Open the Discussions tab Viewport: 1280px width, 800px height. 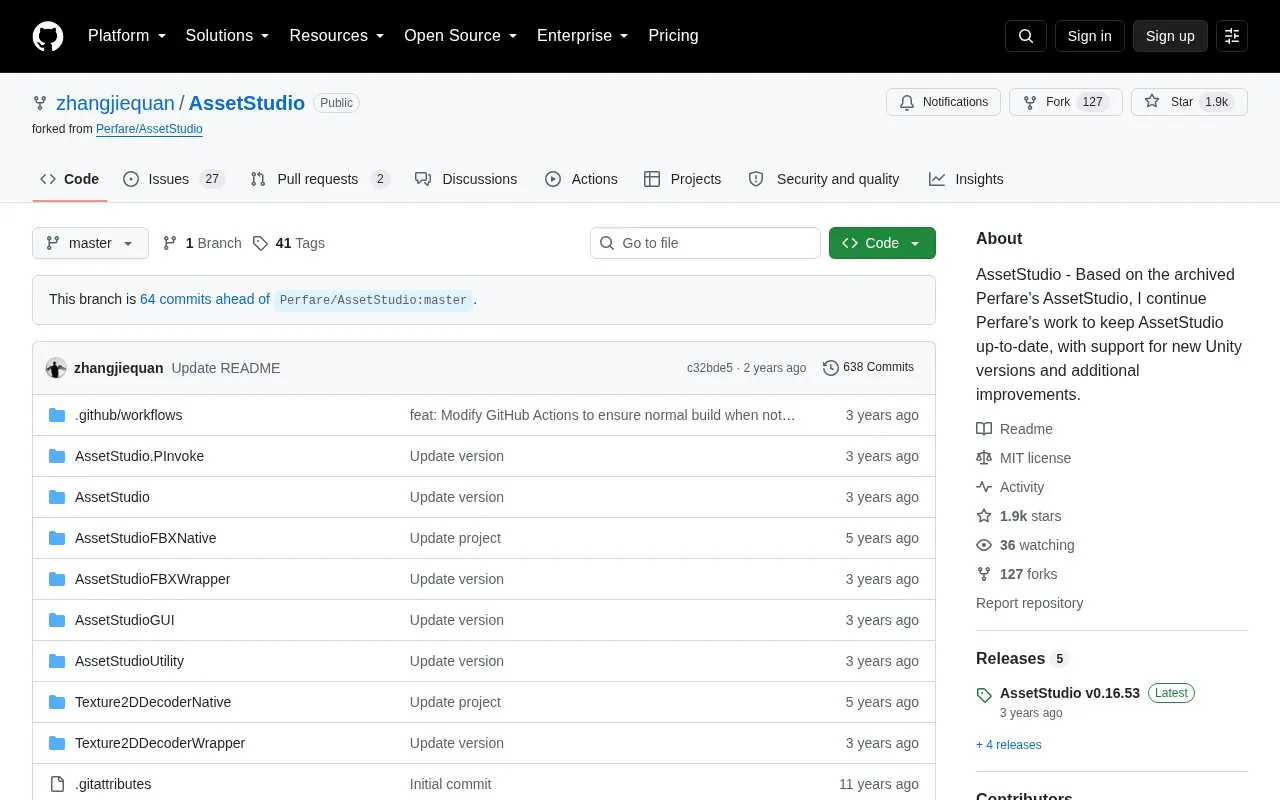click(466, 179)
